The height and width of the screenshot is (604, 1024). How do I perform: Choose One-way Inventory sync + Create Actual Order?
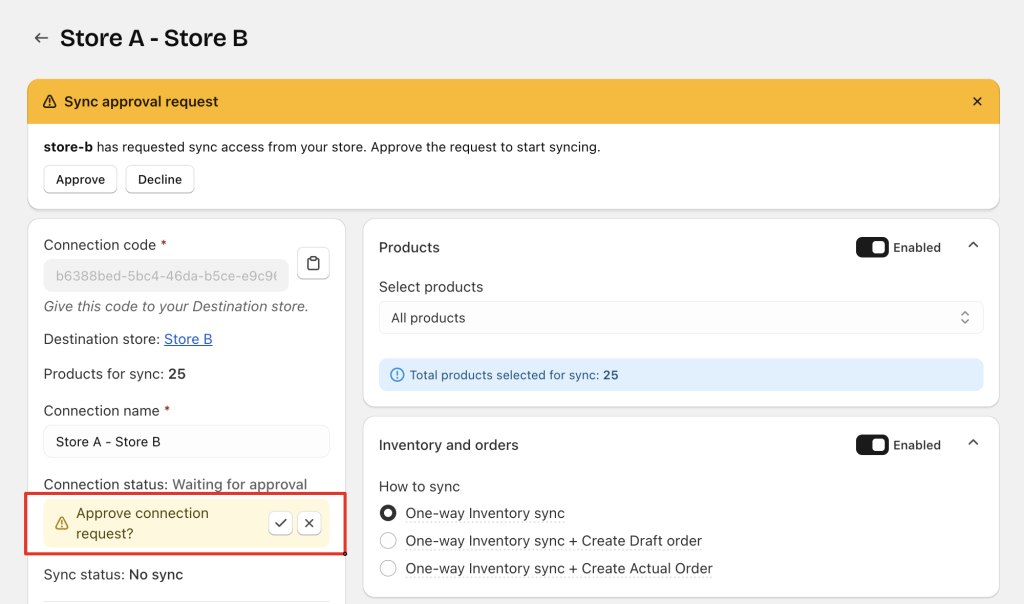click(x=388, y=568)
